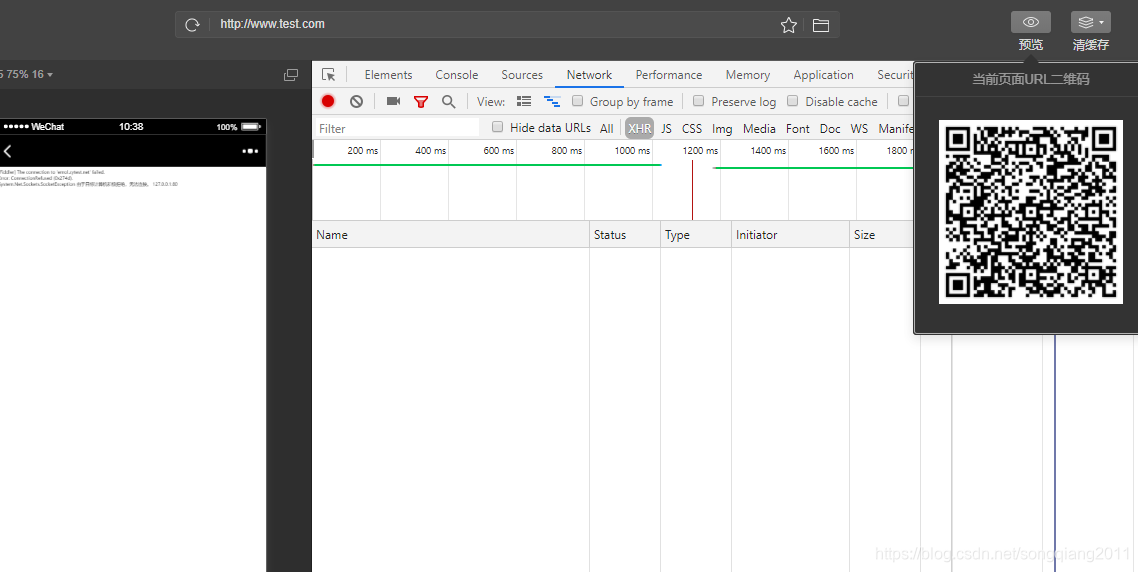This screenshot has width=1138, height=572.
Task: Filter requests by All types
Action: tap(607, 128)
